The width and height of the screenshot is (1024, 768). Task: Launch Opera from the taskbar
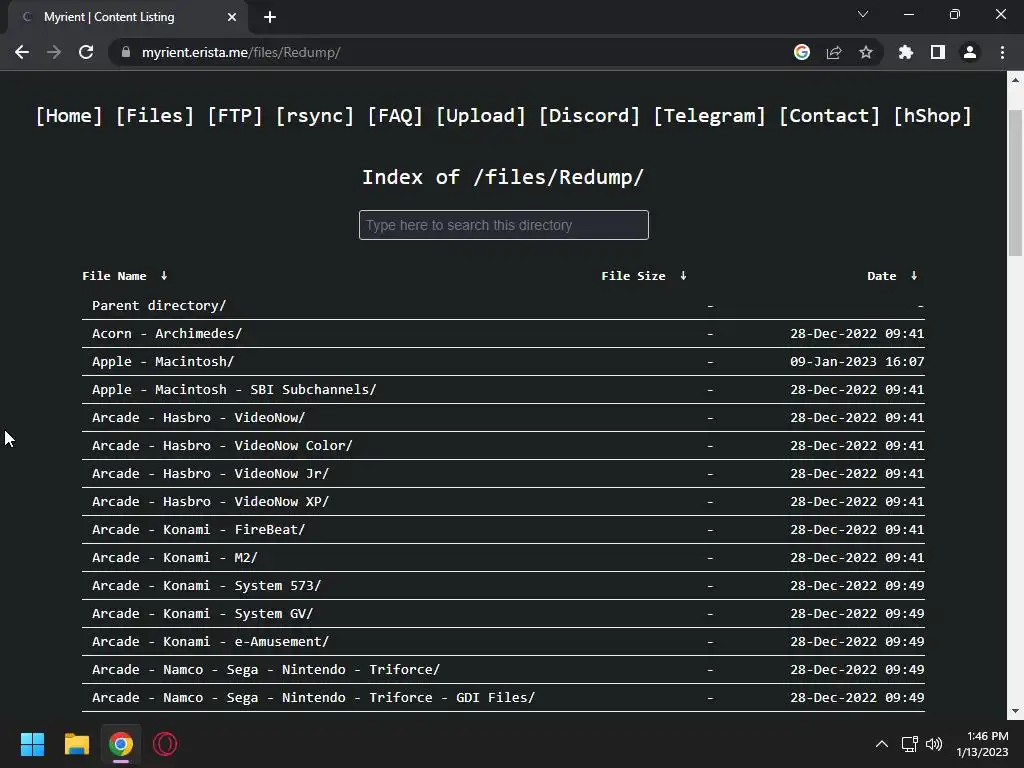click(x=165, y=744)
